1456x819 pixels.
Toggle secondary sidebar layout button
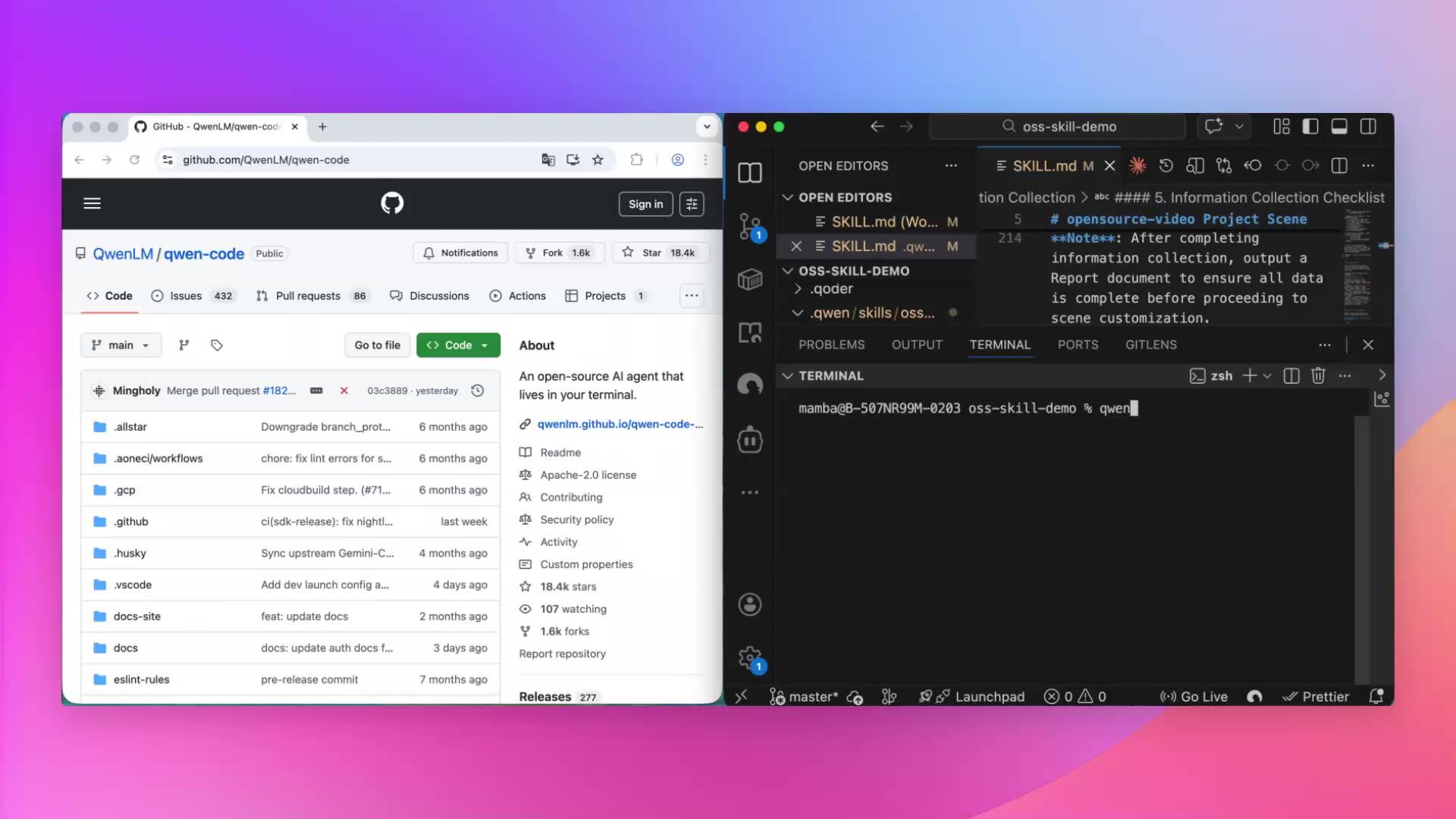[1368, 127]
